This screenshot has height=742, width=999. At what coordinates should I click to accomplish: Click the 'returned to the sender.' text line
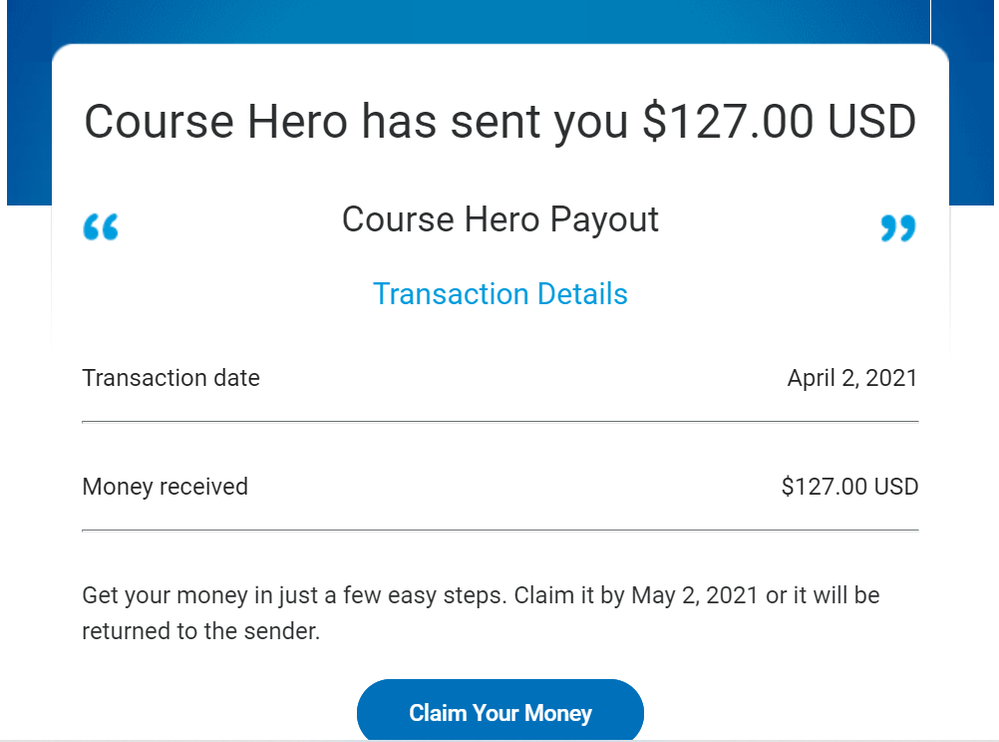coord(201,631)
